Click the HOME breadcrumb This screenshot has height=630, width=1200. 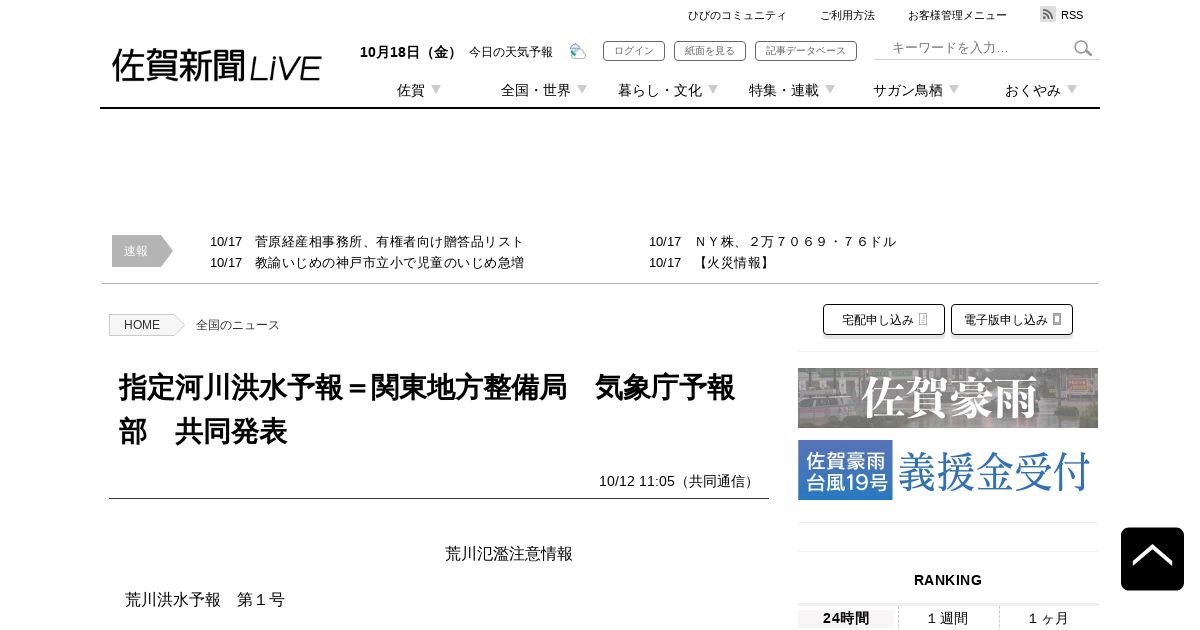[142, 325]
